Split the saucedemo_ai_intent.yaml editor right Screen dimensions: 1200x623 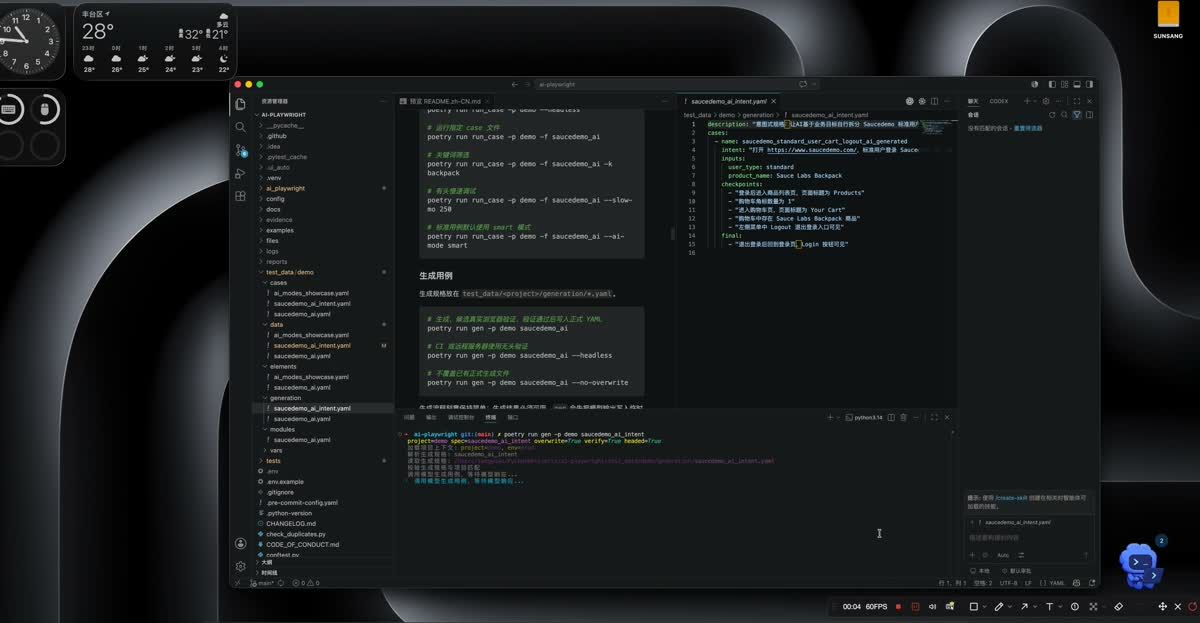point(934,101)
